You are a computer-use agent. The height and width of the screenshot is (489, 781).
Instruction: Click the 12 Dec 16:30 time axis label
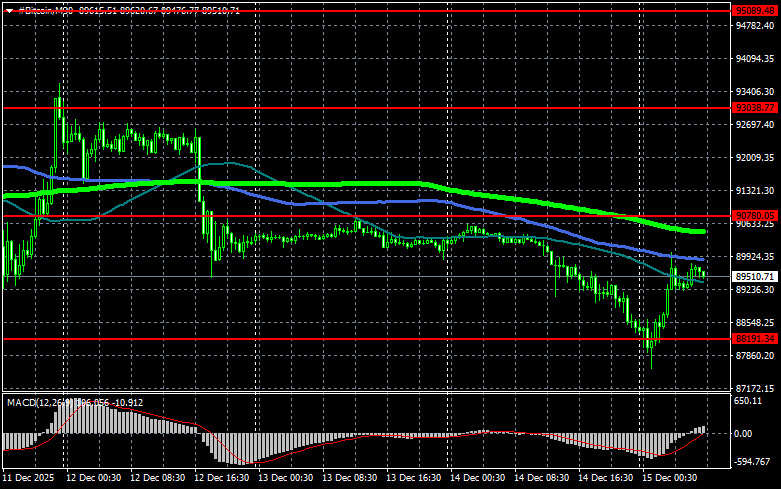tap(222, 478)
